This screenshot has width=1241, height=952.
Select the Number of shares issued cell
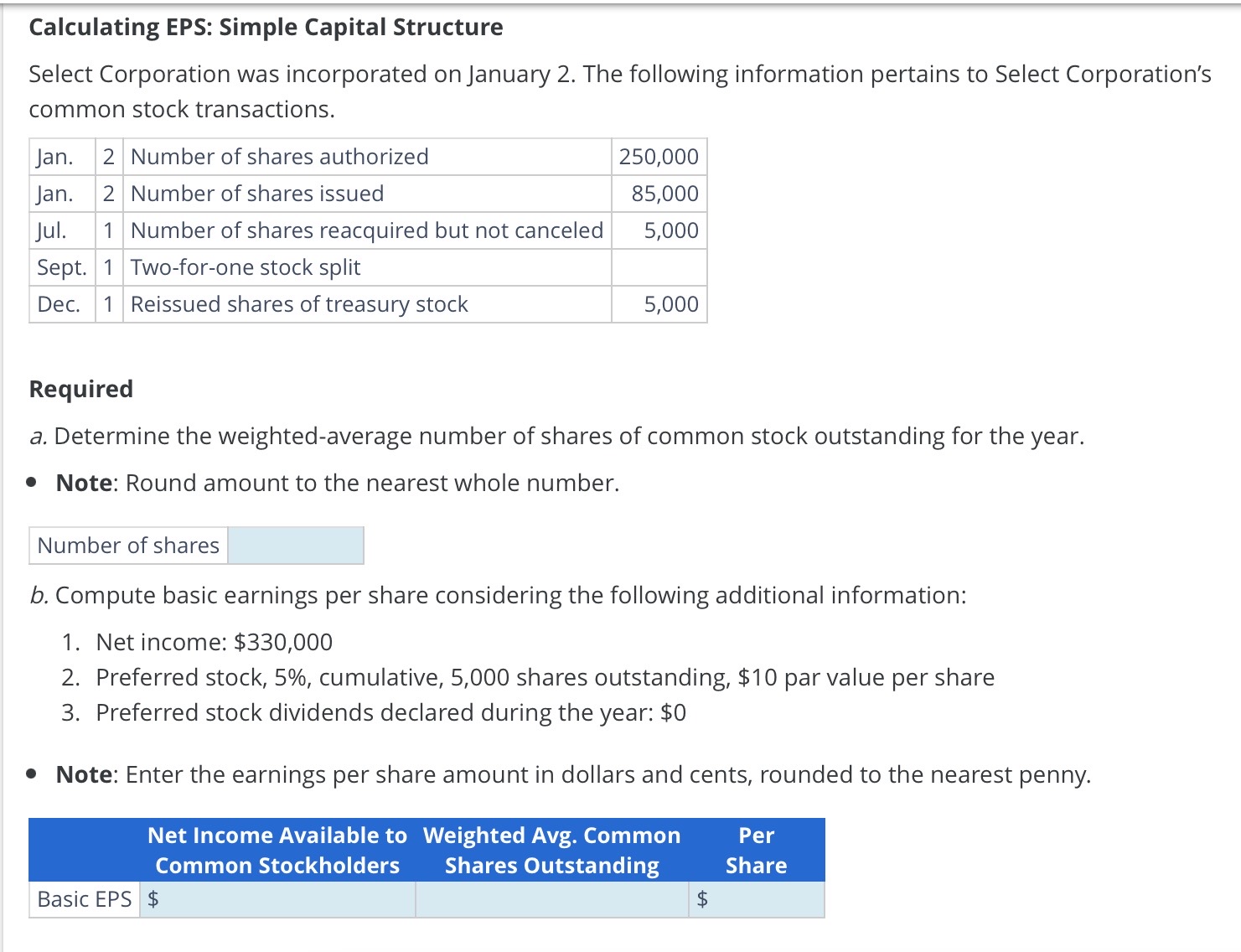[256, 193]
